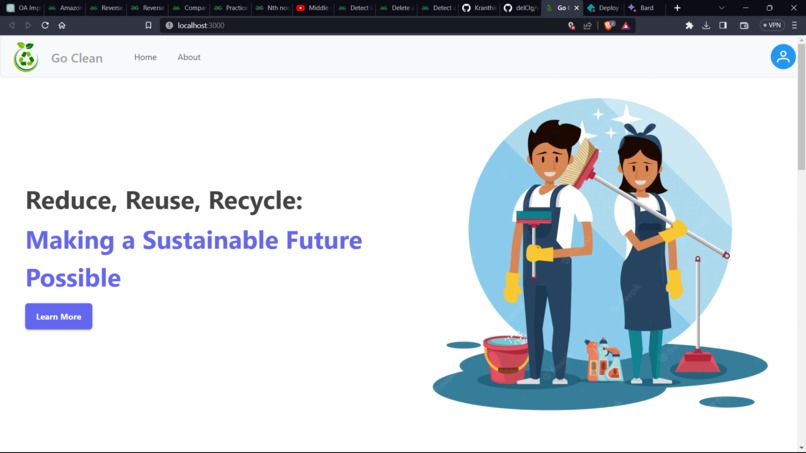The image size is (806, 453).
Task: Click the cleaning crew illustration
Action: point(600,255)
